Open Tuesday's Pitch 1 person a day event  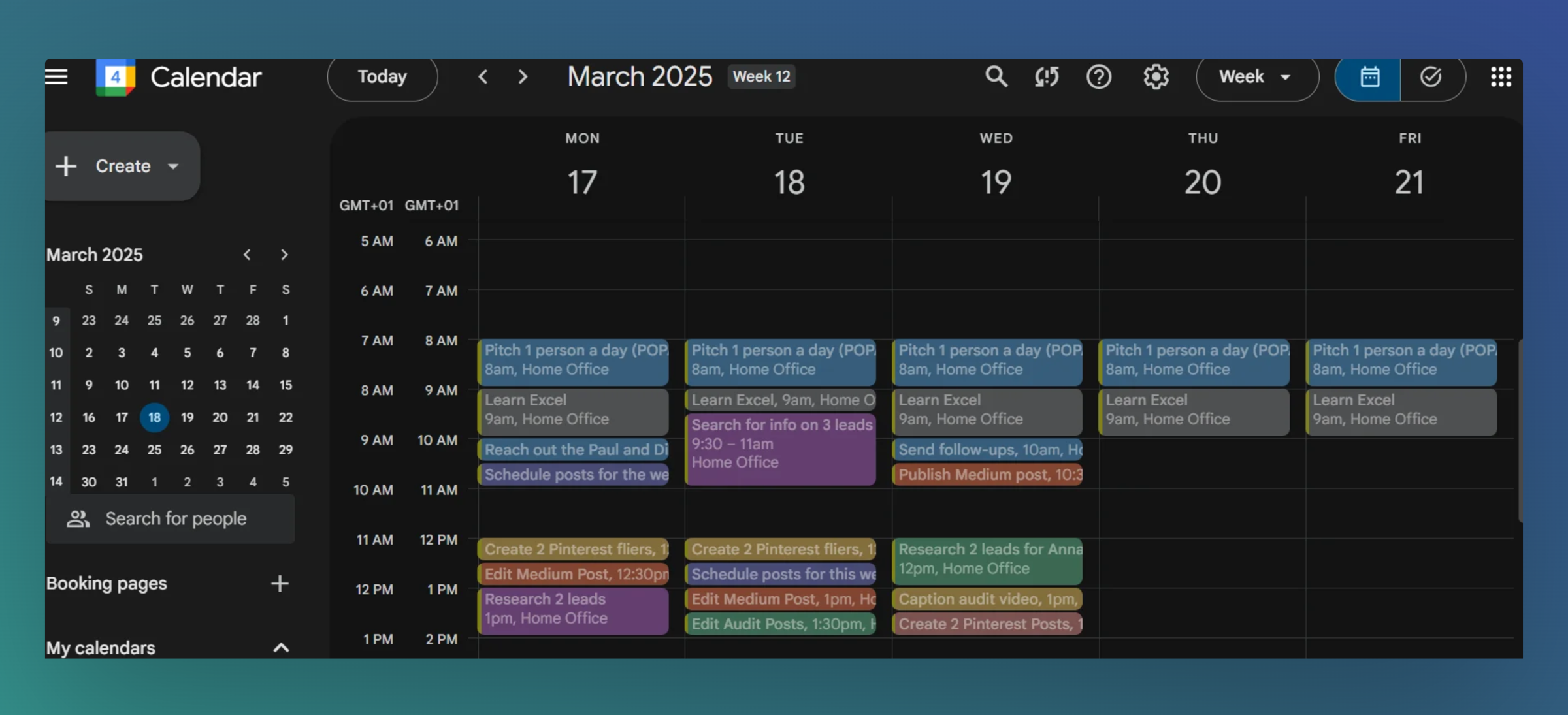tap(780, 361)
